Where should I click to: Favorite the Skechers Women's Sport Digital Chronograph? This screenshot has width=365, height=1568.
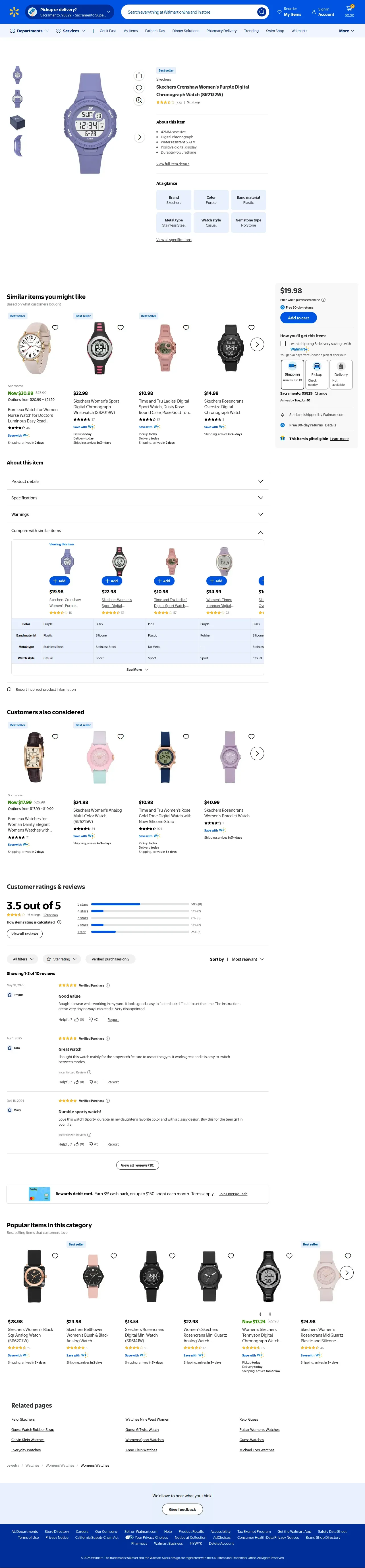coord(121,327)
